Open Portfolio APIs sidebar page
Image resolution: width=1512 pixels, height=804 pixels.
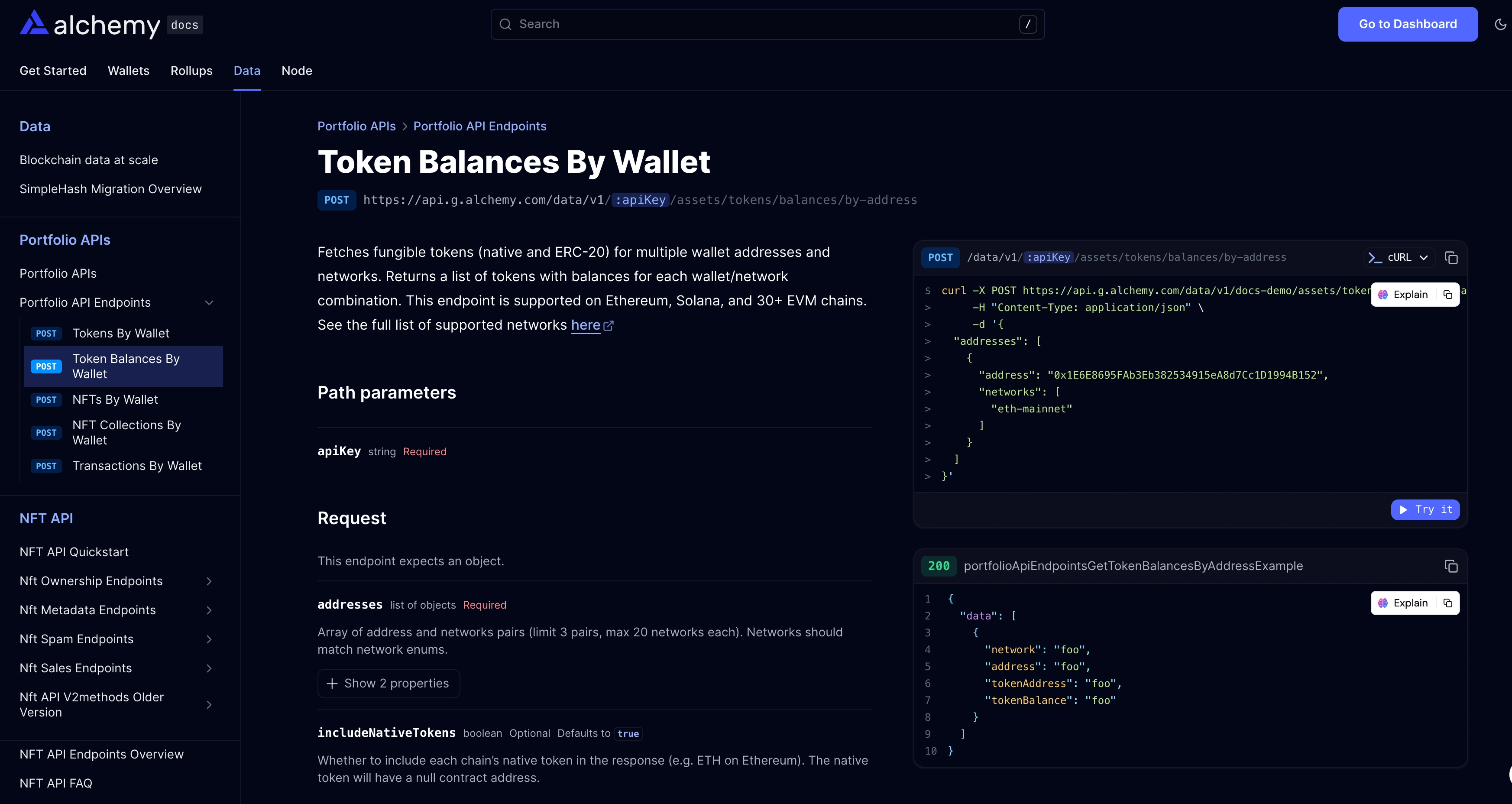click(x=58, y=273)
